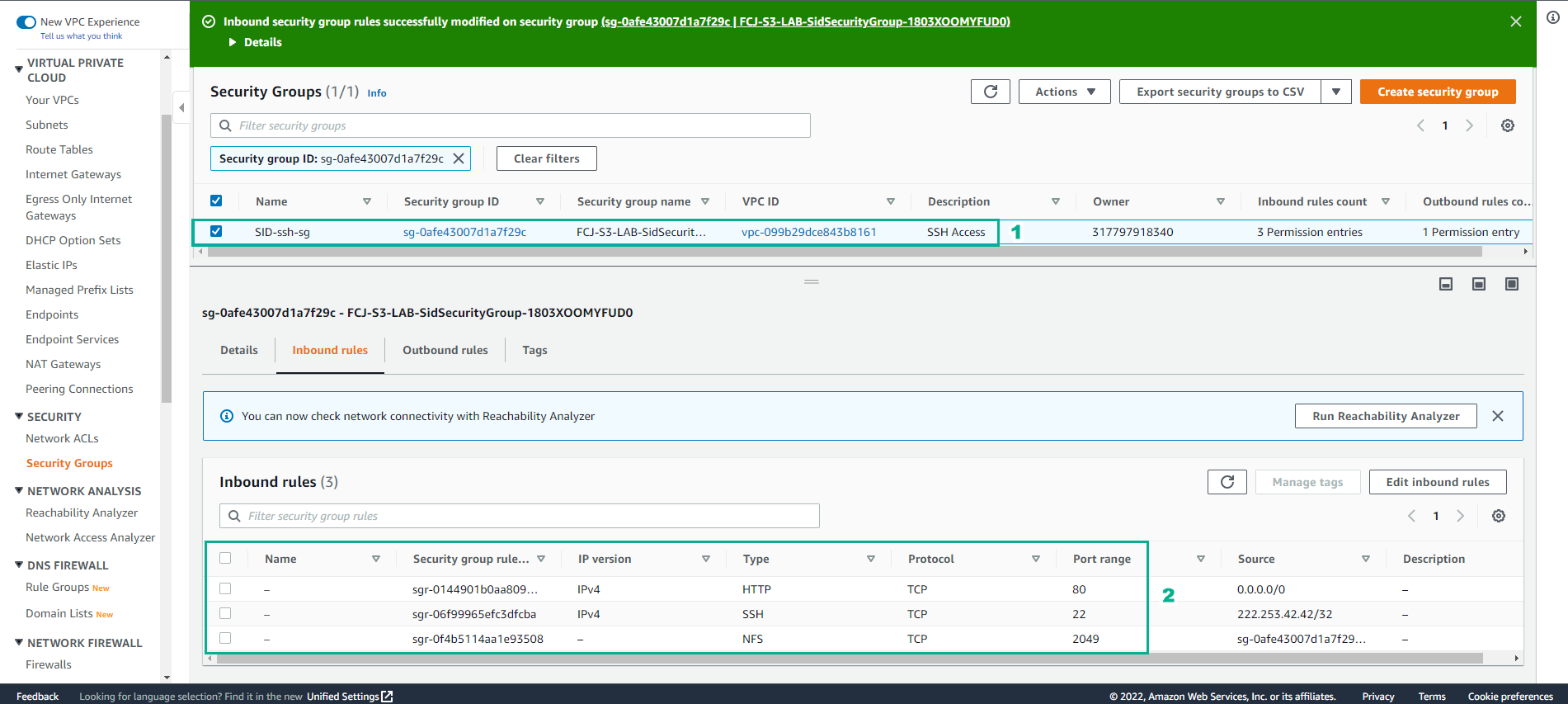
Task: Open Cookie preferences in footer
Action: tap(1510, 697)
